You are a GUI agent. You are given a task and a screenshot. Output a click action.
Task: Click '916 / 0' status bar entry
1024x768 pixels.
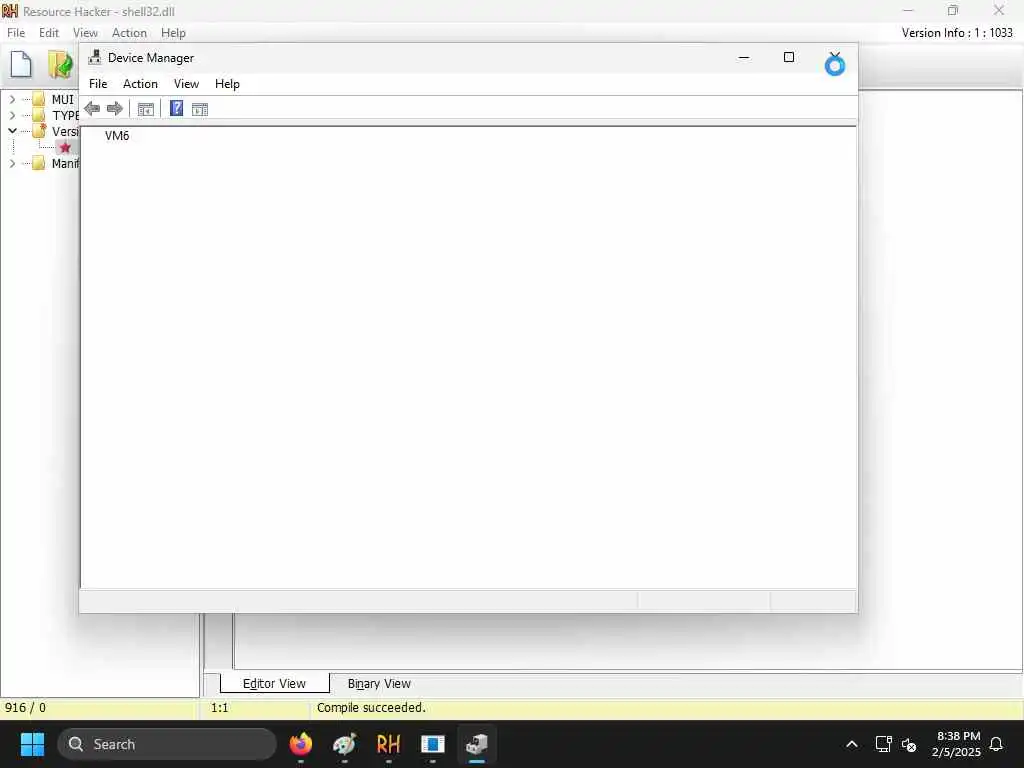tap(25, 707)
